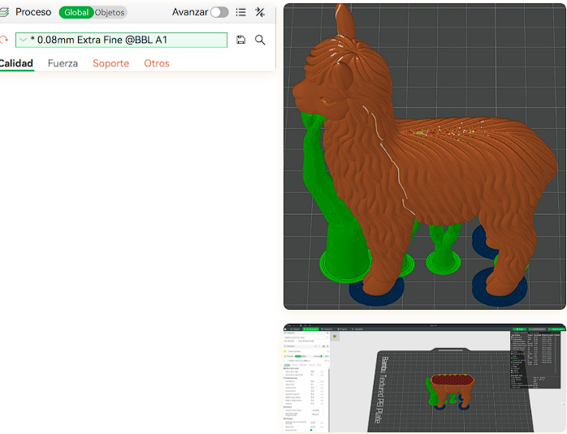
Task: Click the Proceso section label
Action: (x=33, y=12)
